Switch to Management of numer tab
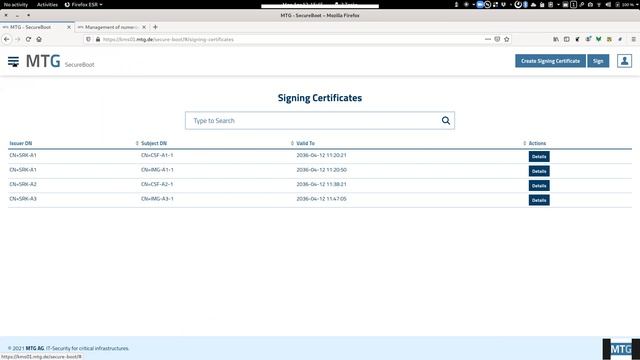This screenshot has height=360, width=640. pyautogui.click(x=111, y=27)
